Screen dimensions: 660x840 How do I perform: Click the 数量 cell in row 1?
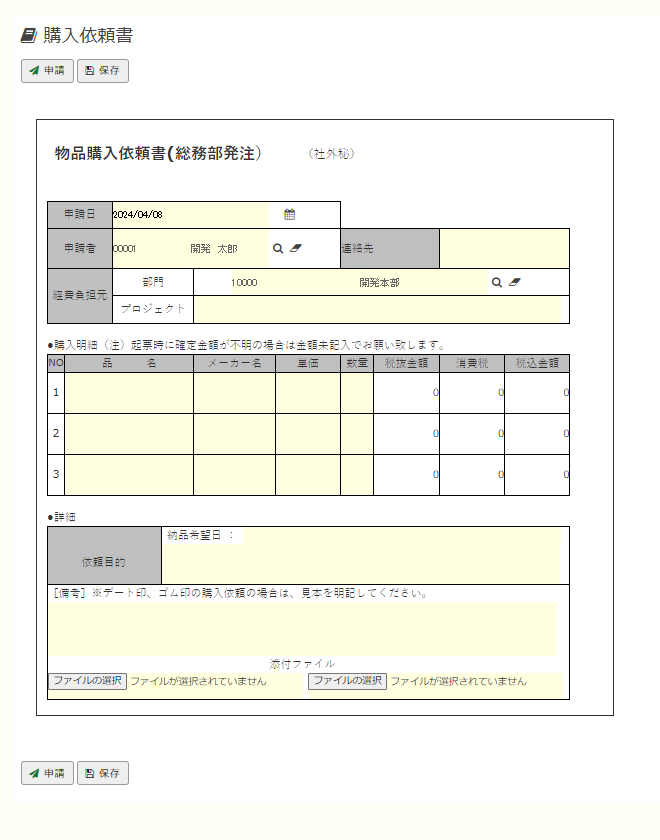point(357,393)
